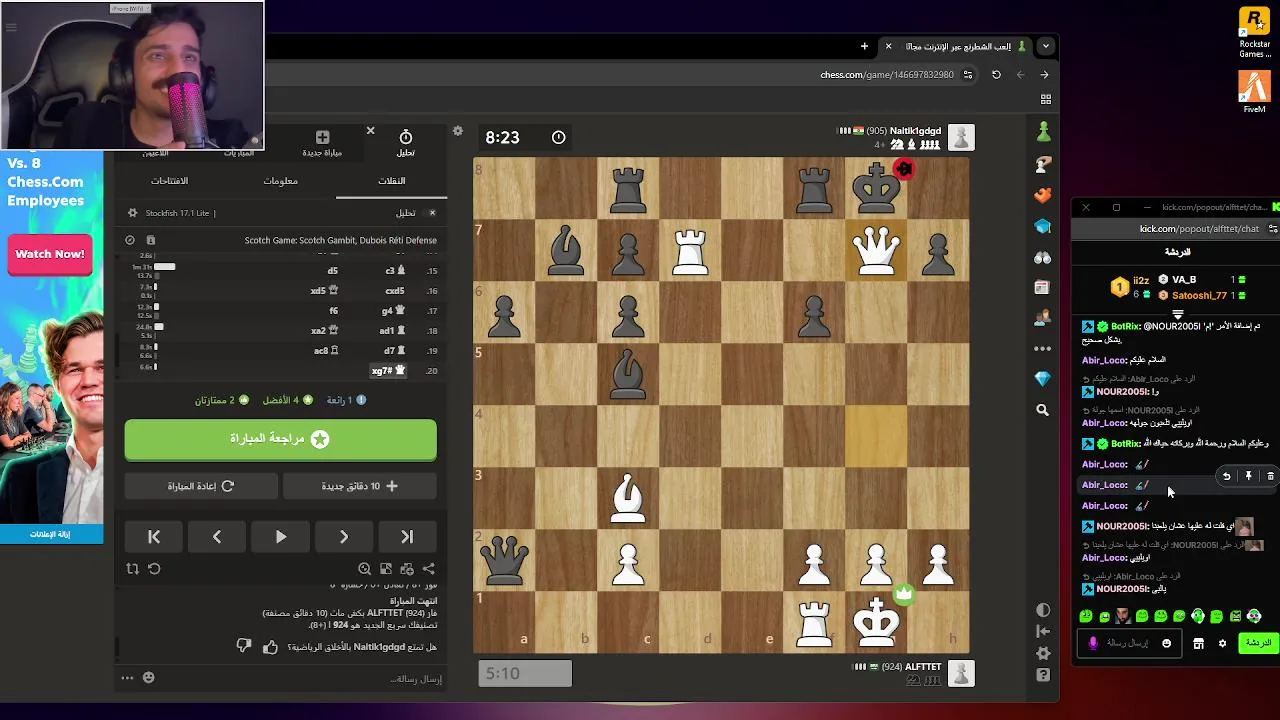Open Rockstar Games desktop shortcut

pos(1255,32)
